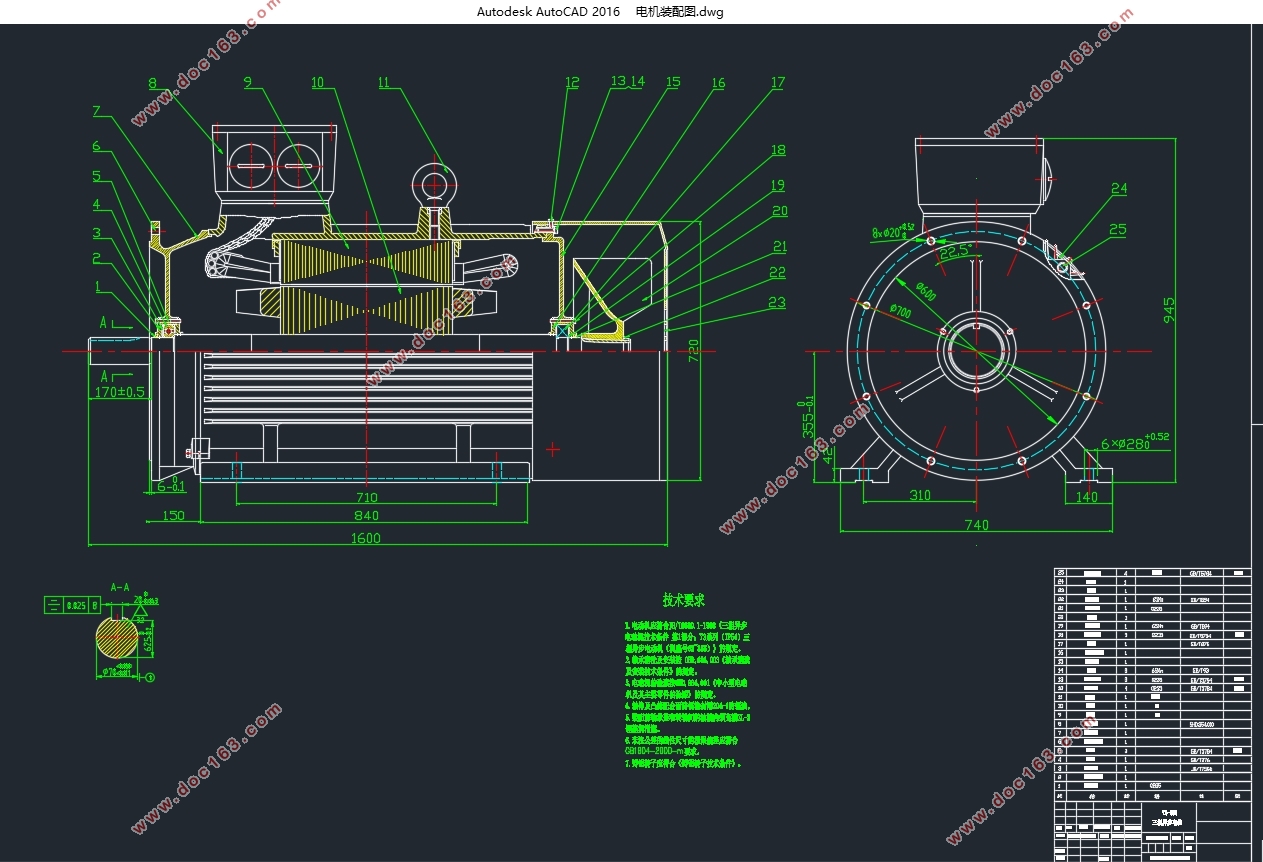Image resolution: width=1263 pixels, height=862 pixels.
Task: Click the 310 dimension text
Action: tap(920, 495)
